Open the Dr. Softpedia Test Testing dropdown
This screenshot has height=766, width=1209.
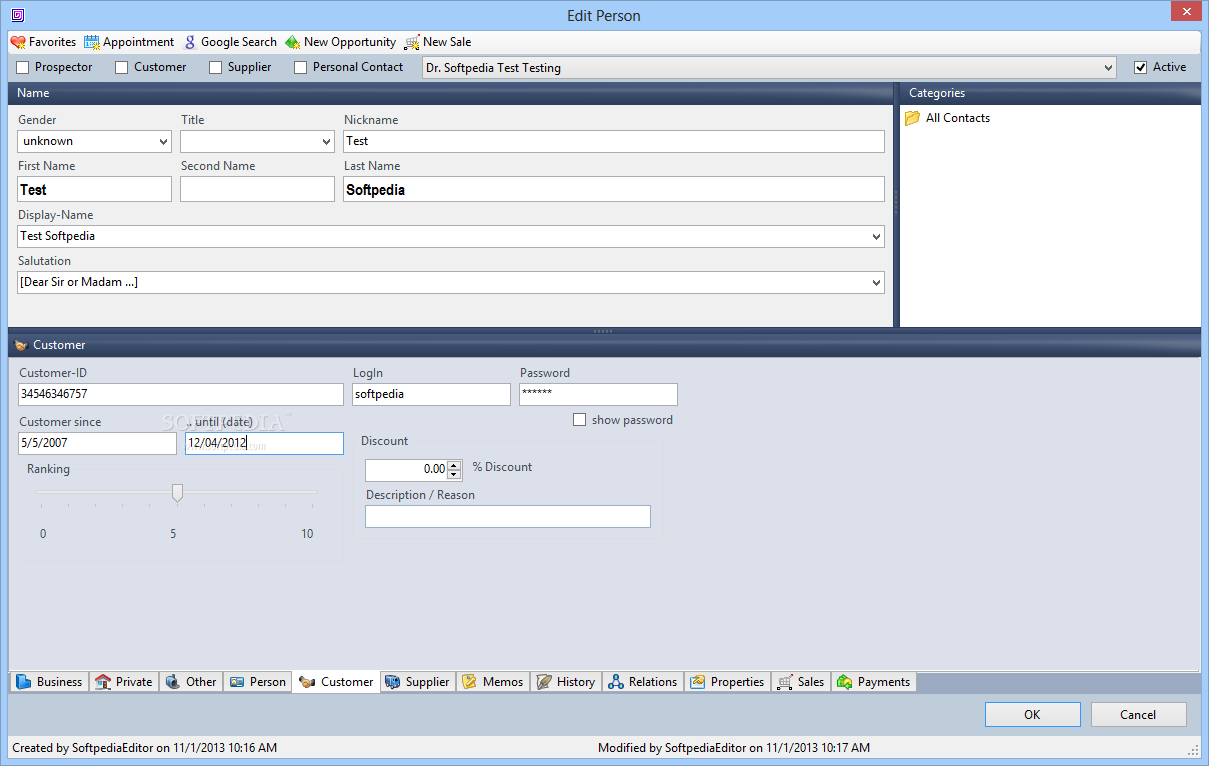(x=1107, y=68)
